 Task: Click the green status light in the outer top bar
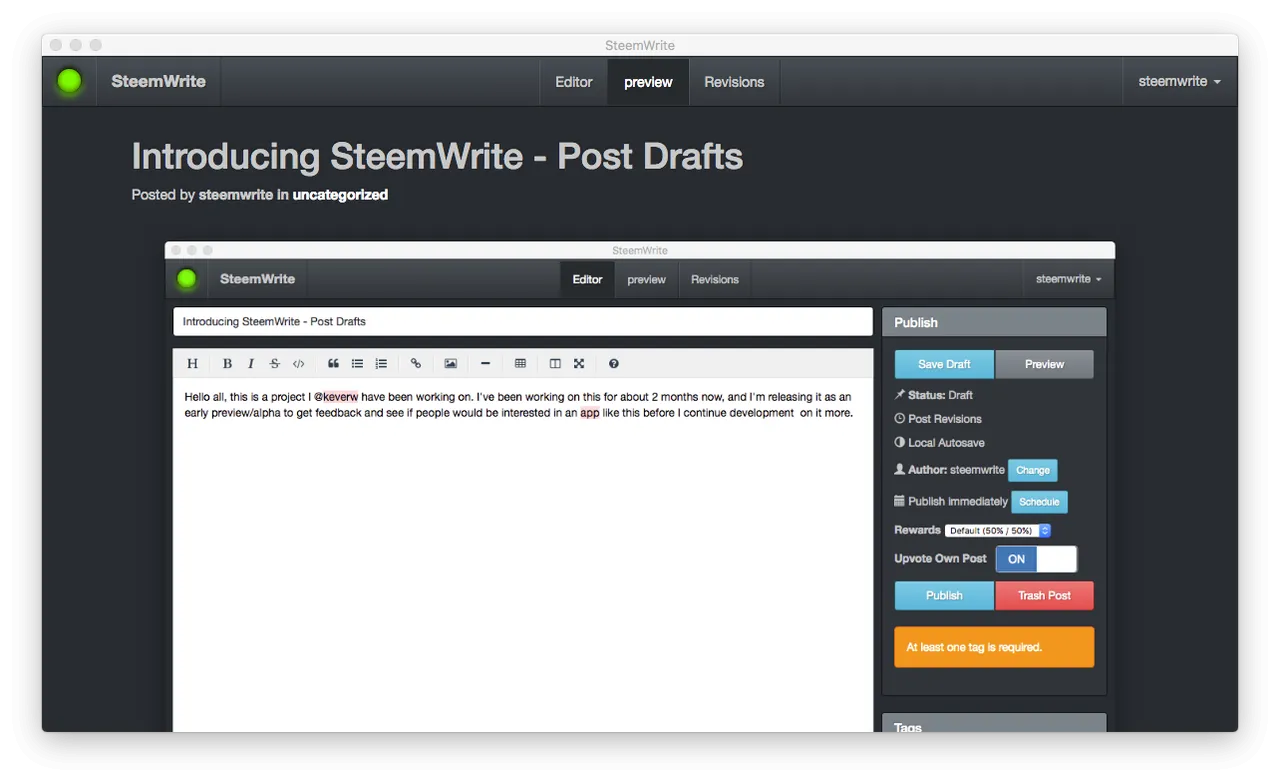[69, 81]
